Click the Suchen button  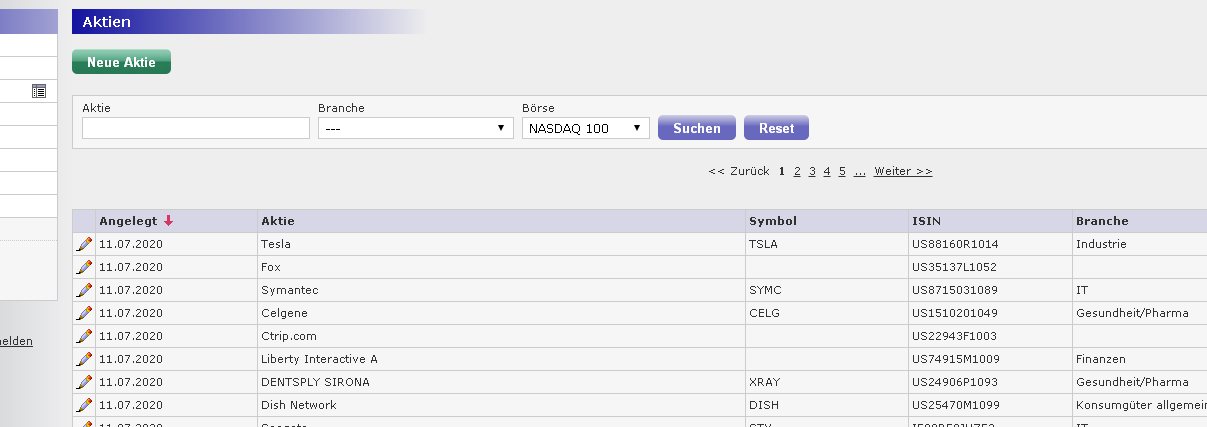pyautogui.click(x=696, y=128)
